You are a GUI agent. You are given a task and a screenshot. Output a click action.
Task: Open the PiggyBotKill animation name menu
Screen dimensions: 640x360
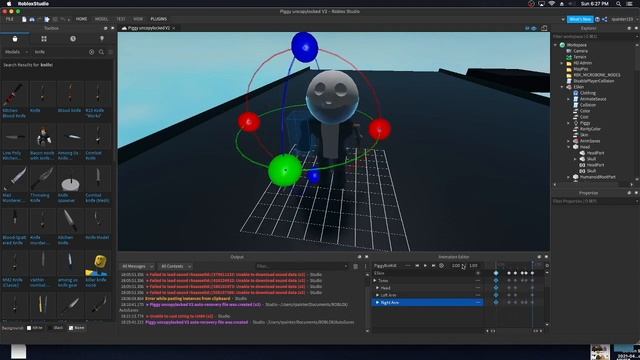click(407, 266)
